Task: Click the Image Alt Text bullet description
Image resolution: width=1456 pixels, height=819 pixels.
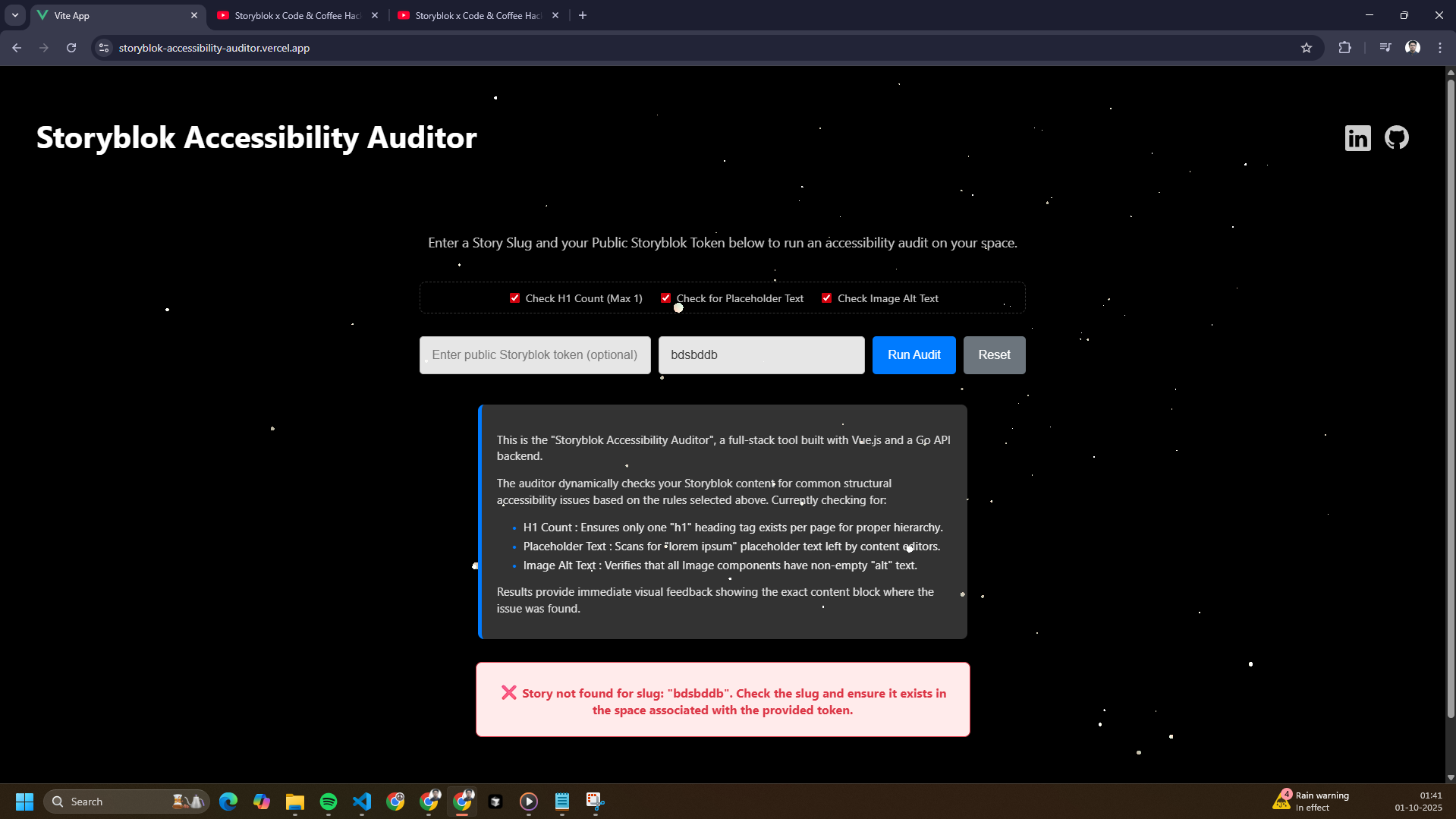Action: click(720, 565)
